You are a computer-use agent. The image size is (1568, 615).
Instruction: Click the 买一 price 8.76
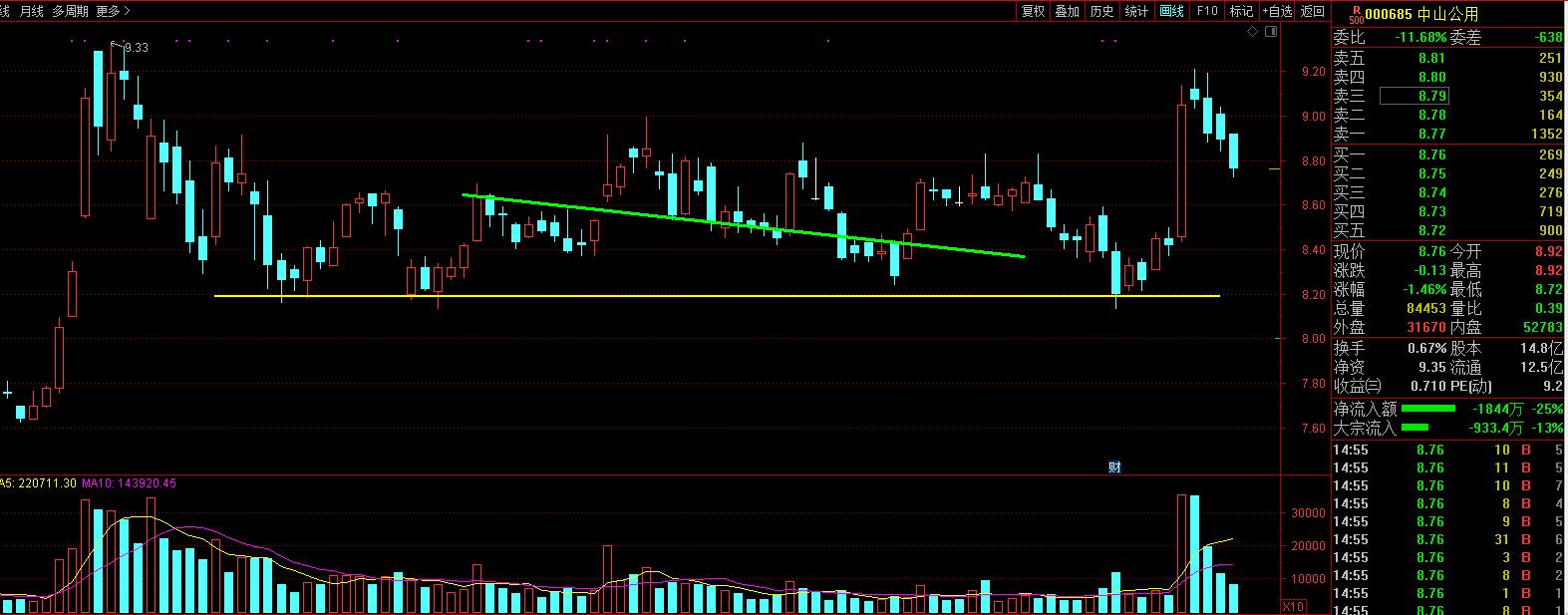coord(1431,154)
